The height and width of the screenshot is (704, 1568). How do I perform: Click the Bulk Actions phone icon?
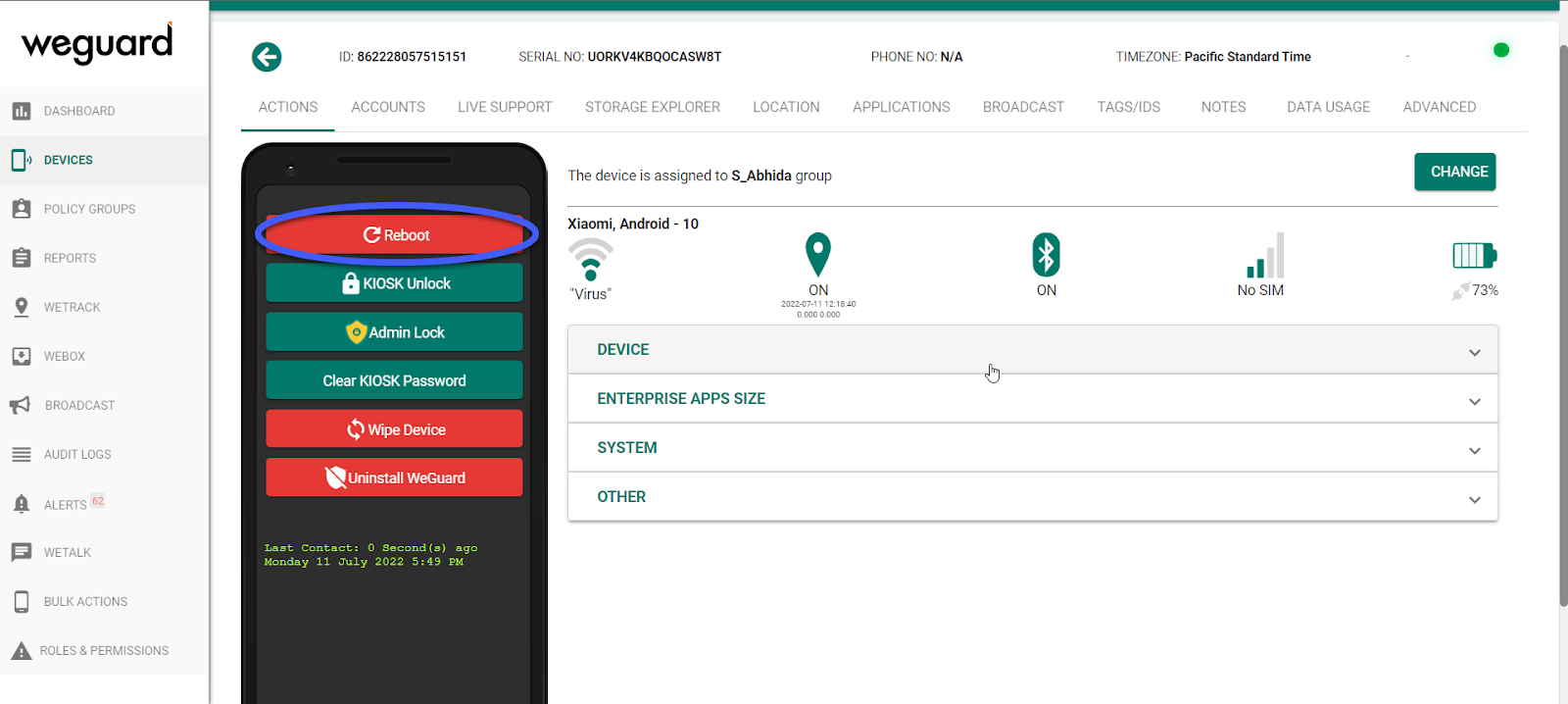[x=21, y=601]
